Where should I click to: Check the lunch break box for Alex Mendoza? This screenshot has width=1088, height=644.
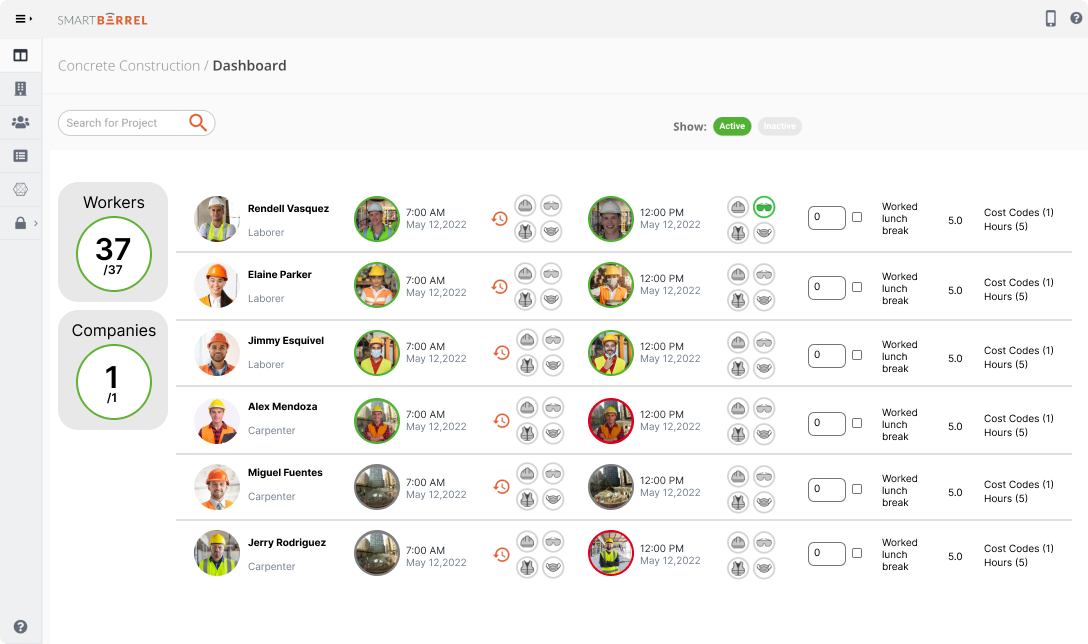(857, 423)
